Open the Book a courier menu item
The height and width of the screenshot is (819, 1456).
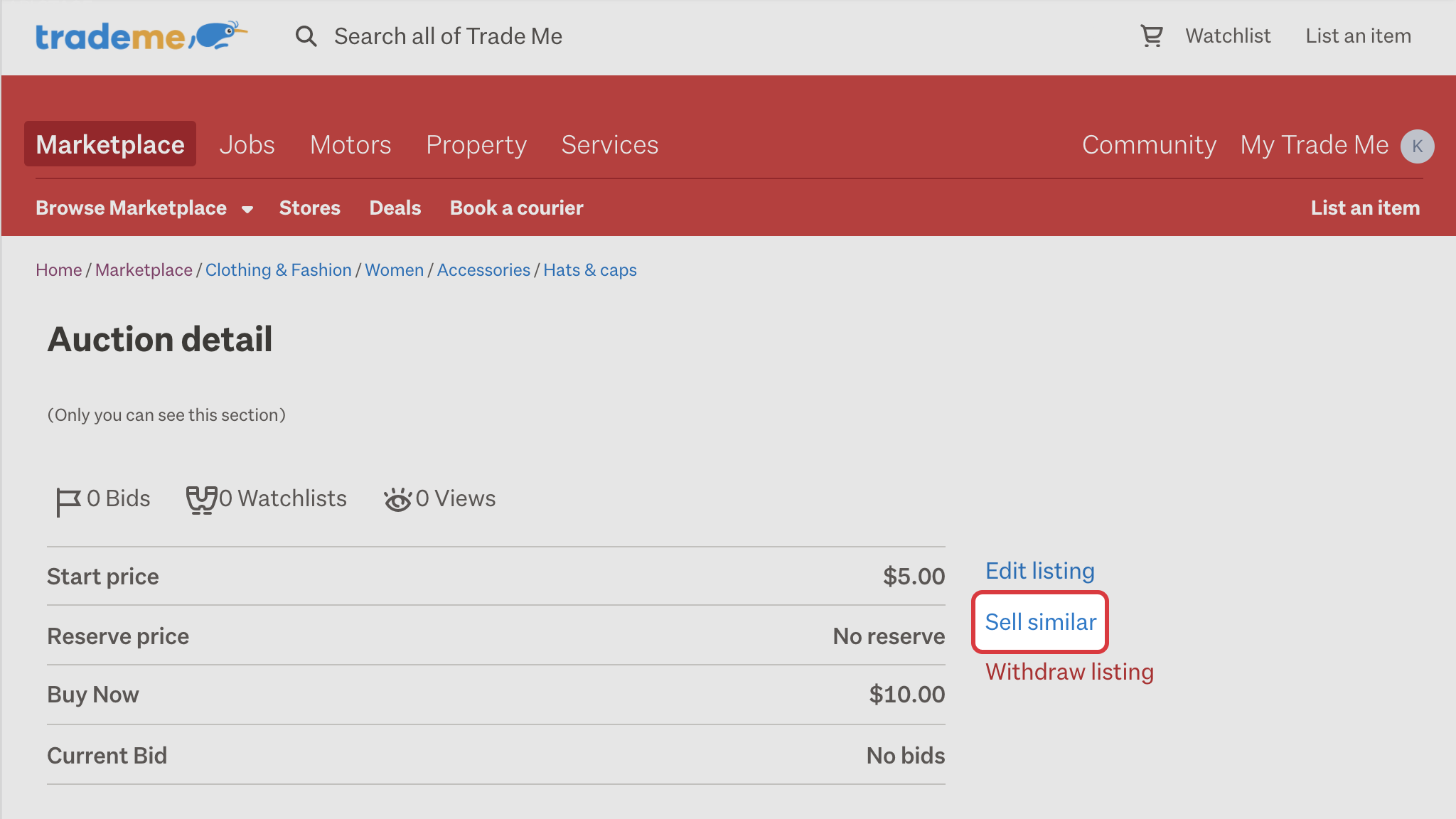point(516,208)
